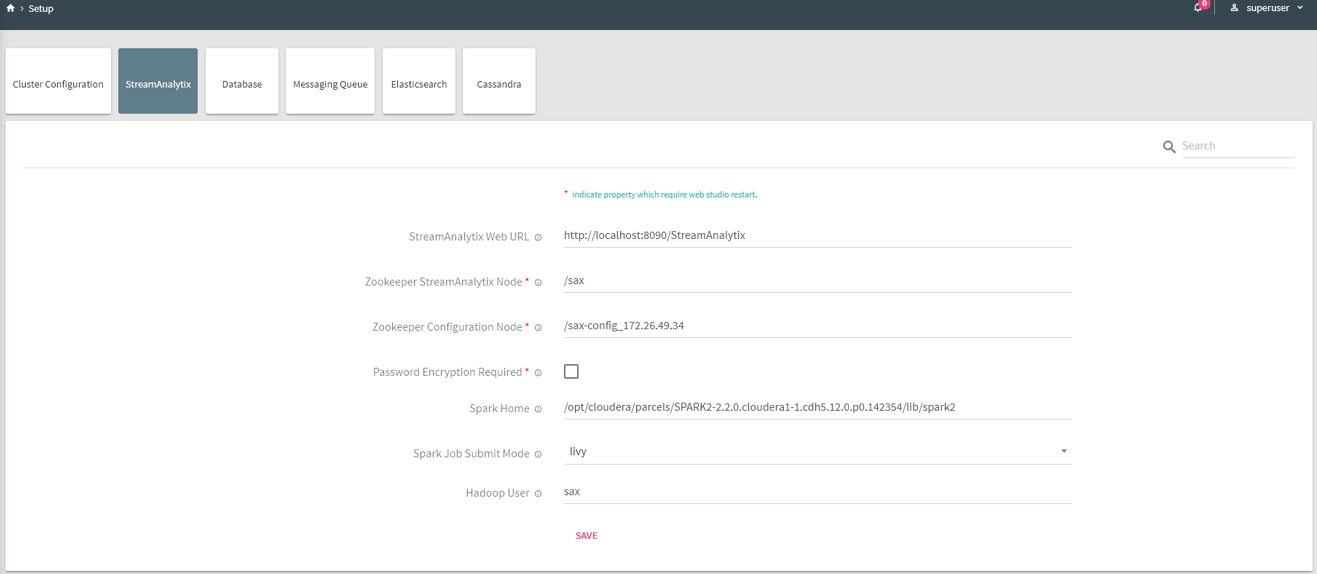Edit Zookeeper StreamAnalytix Node /sax field
Viewport: 1317px width, 574px height.
(817, 281)
